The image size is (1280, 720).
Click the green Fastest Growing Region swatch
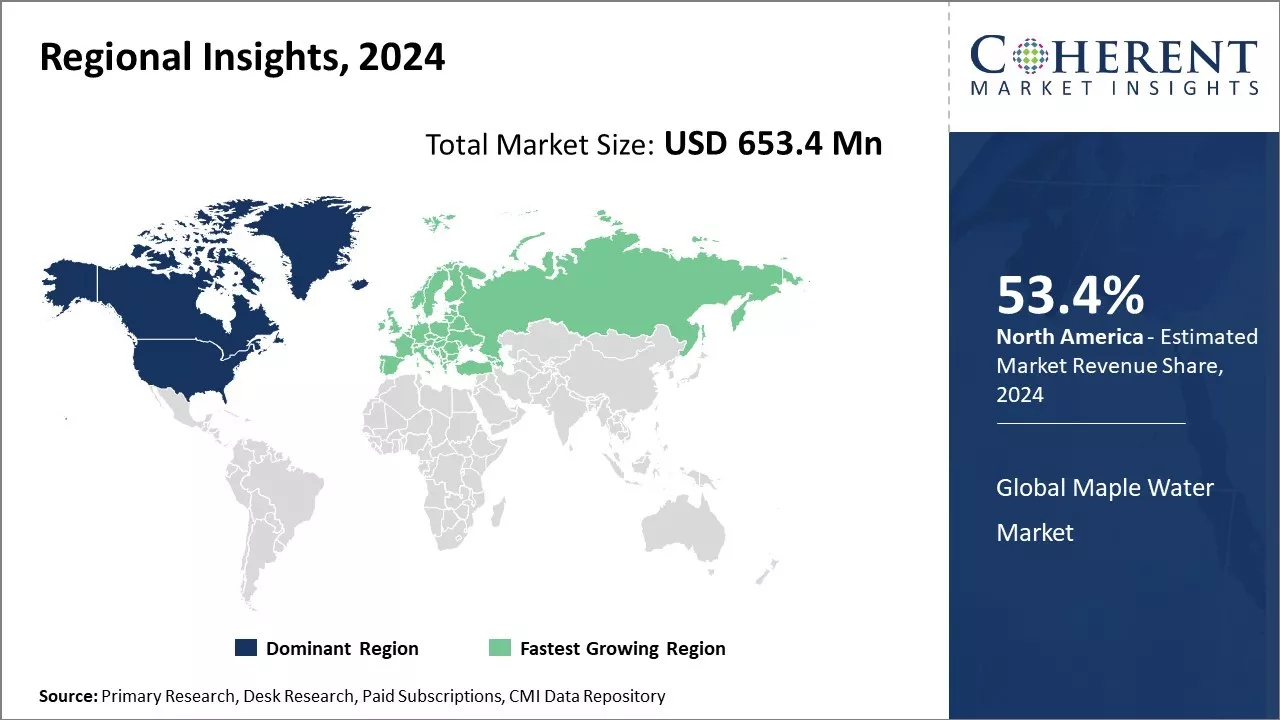point(499,648)
